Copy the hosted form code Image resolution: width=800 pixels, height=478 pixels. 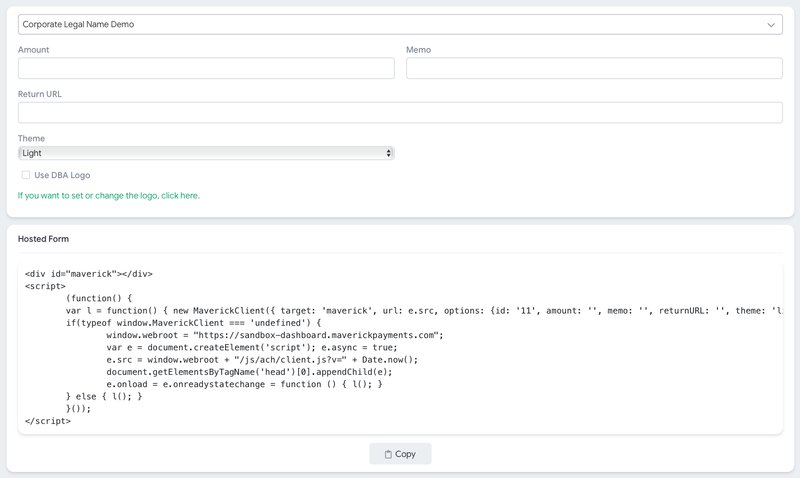(x=400, y=454)
